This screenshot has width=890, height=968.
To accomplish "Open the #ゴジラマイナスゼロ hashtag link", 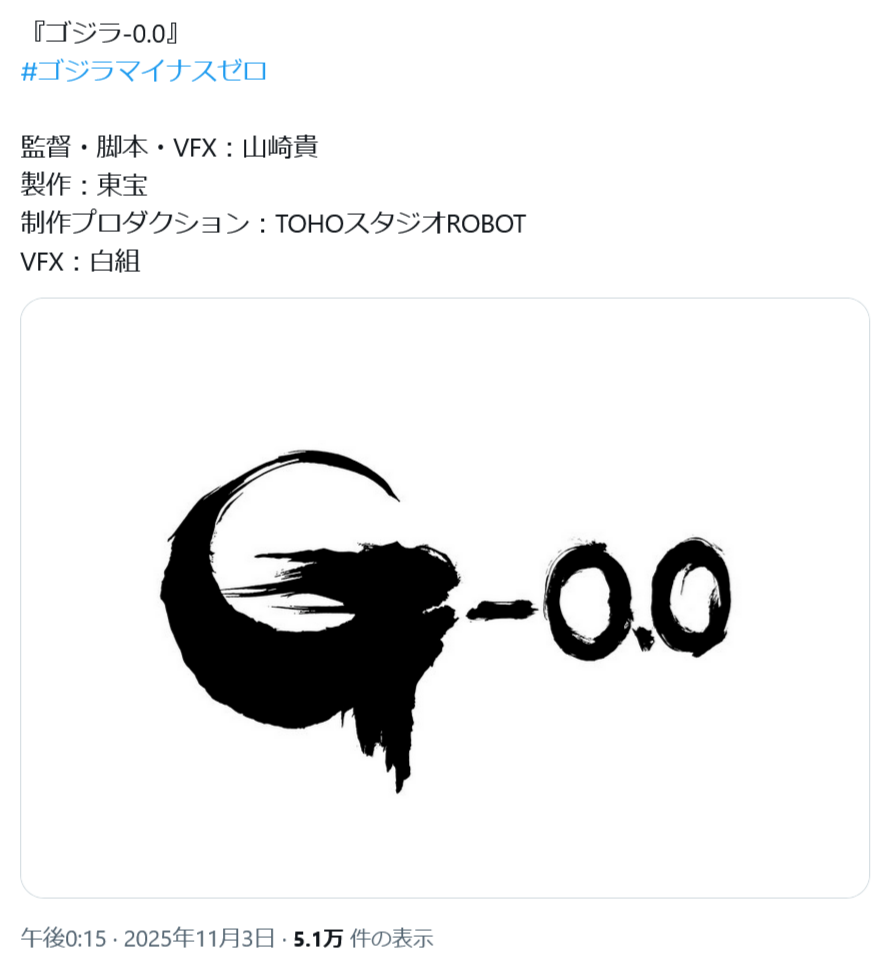I will [144, 71].
